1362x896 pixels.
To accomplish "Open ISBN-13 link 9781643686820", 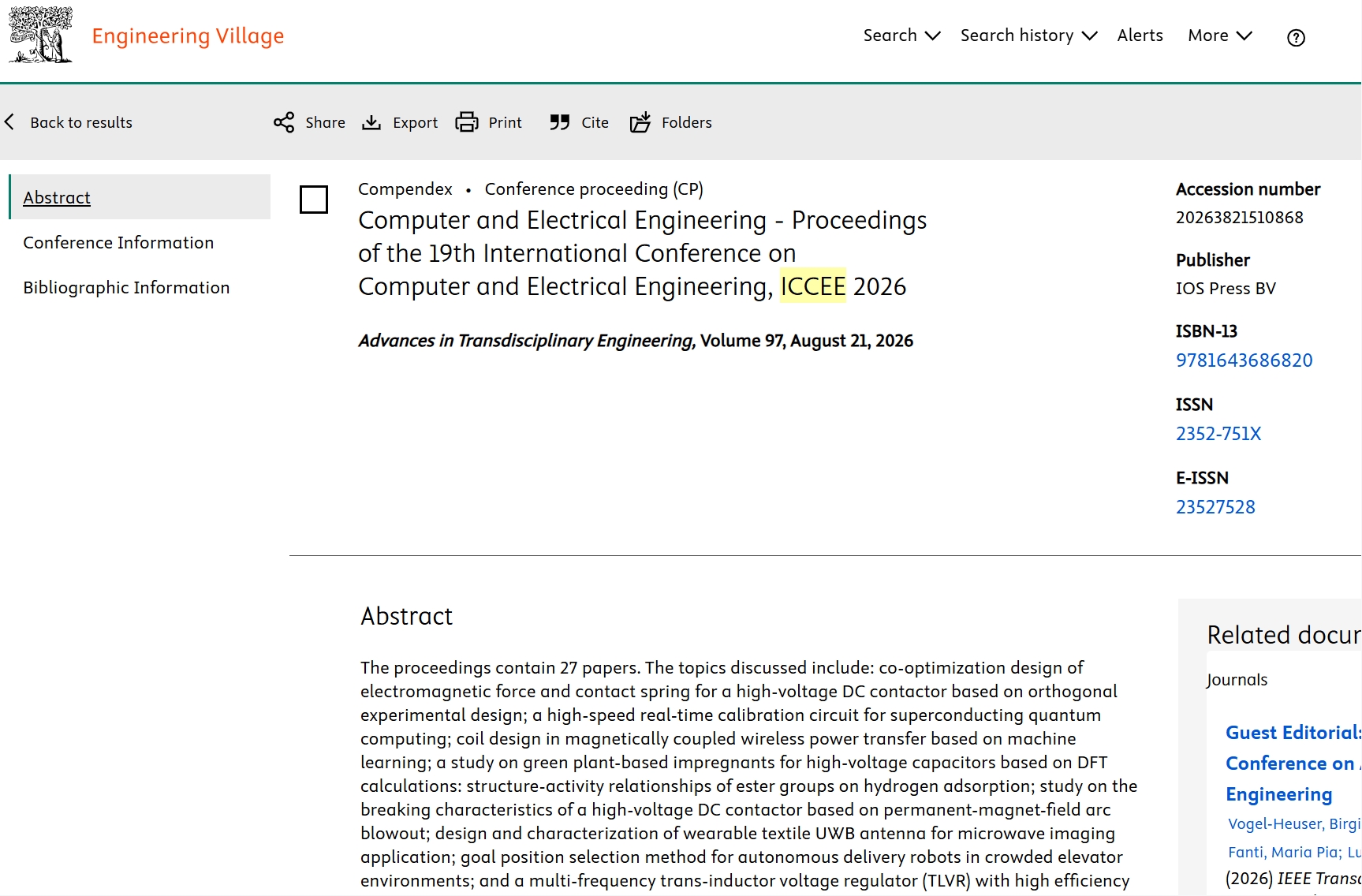I will [1244, 360].
